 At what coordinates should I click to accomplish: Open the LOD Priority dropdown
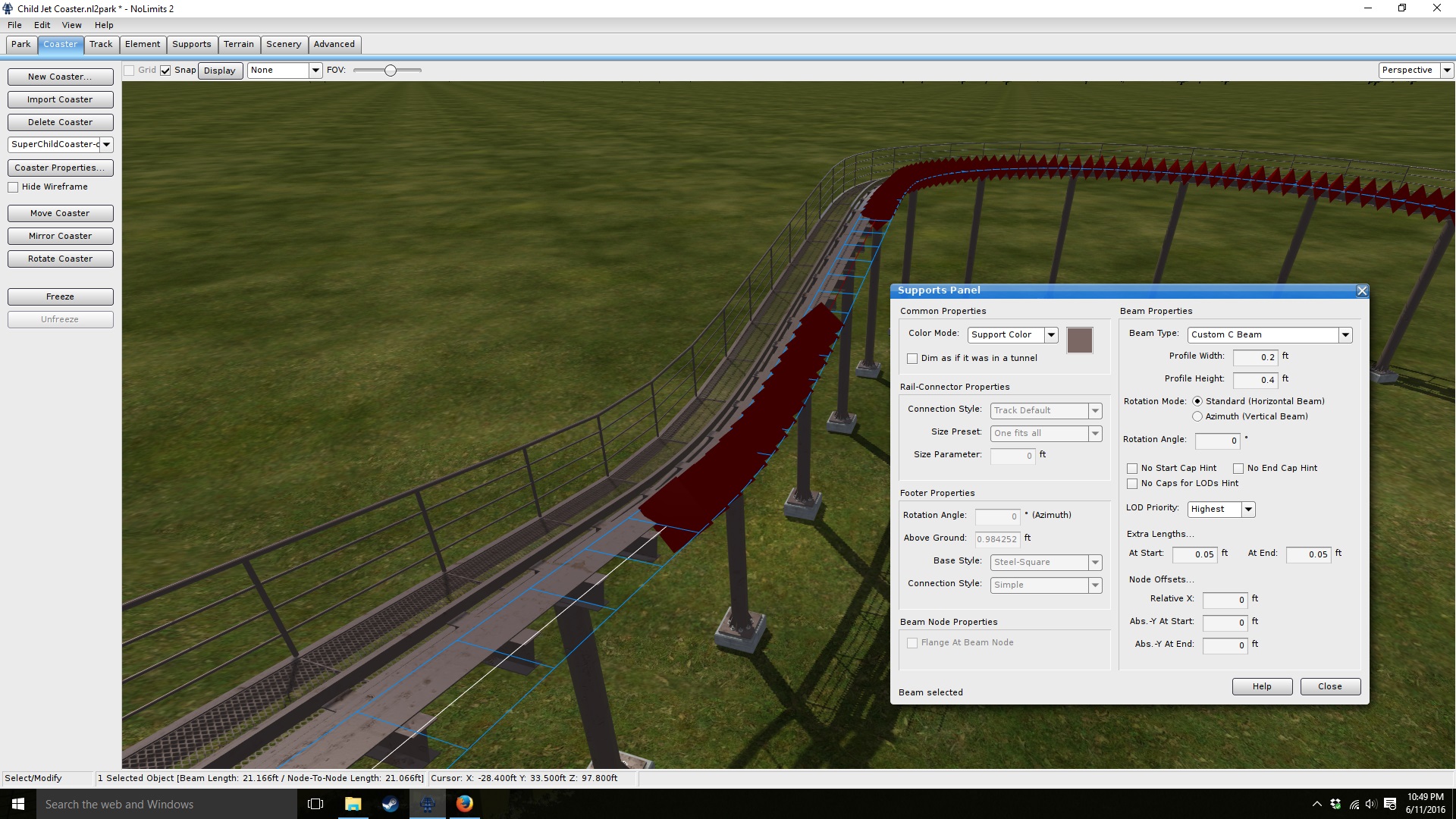[x=1247, y=509]
